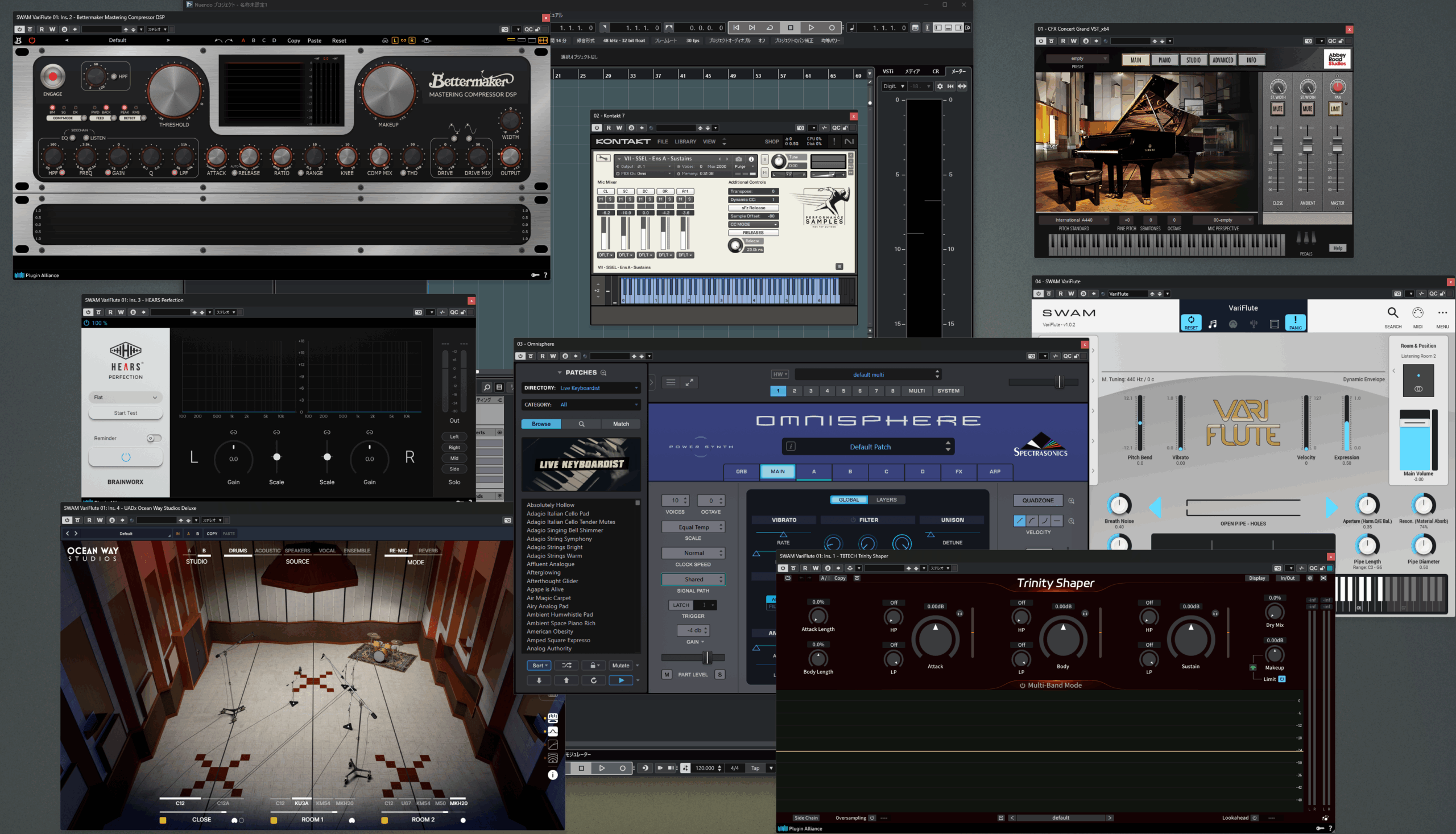Click the red Panic icon in SWAM
This screenshot has height=834, width=1456.
pyautogui.click(x=1295, y=322)
